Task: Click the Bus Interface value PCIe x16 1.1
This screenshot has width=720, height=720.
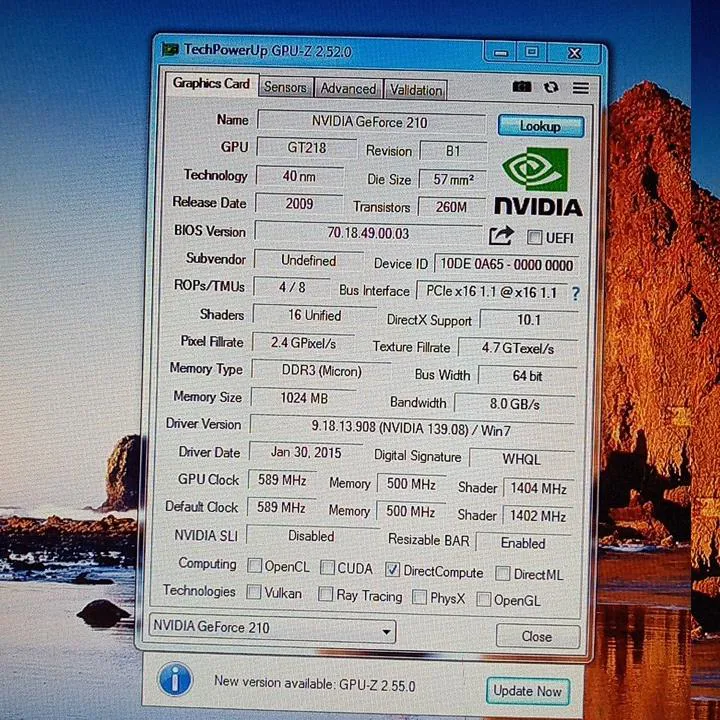Action: pyautogui.click(x=491, y=292)
